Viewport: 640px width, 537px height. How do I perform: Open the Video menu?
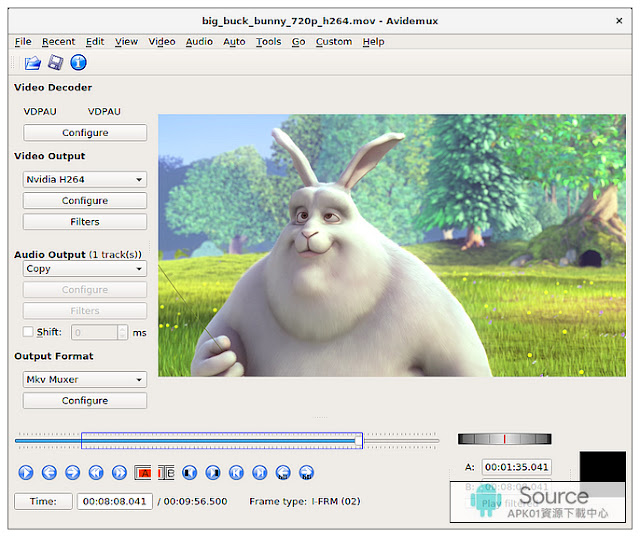tap(162, 42)
